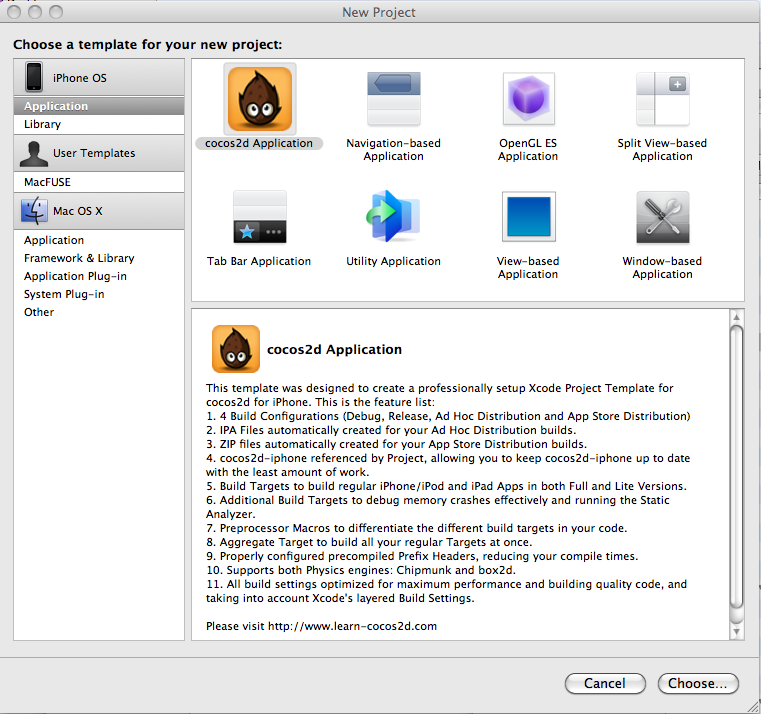This screenshot has width=761, height=714.
Task: Click the description scrollbar down arrow
Action: pyautogui.click(x=736, y=631)
